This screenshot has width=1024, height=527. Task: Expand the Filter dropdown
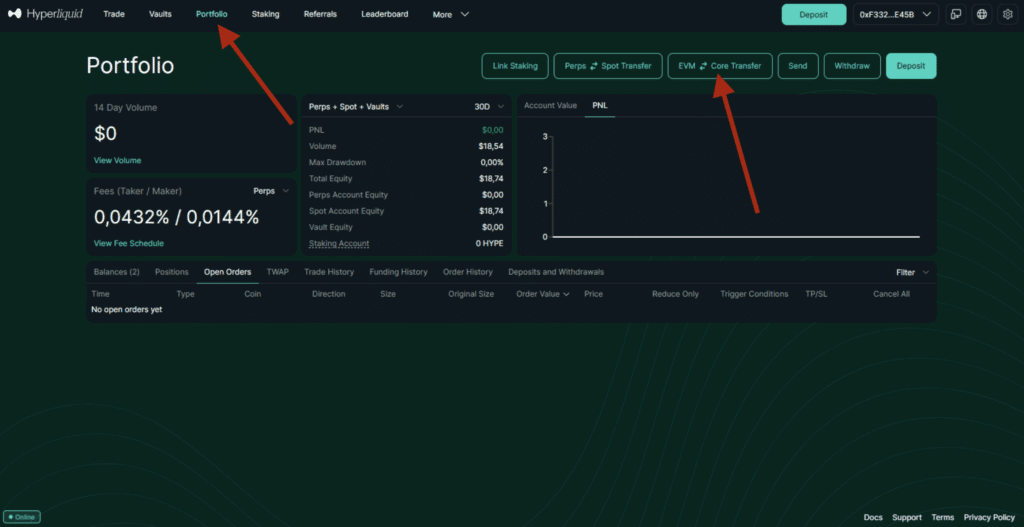[912, 272]
